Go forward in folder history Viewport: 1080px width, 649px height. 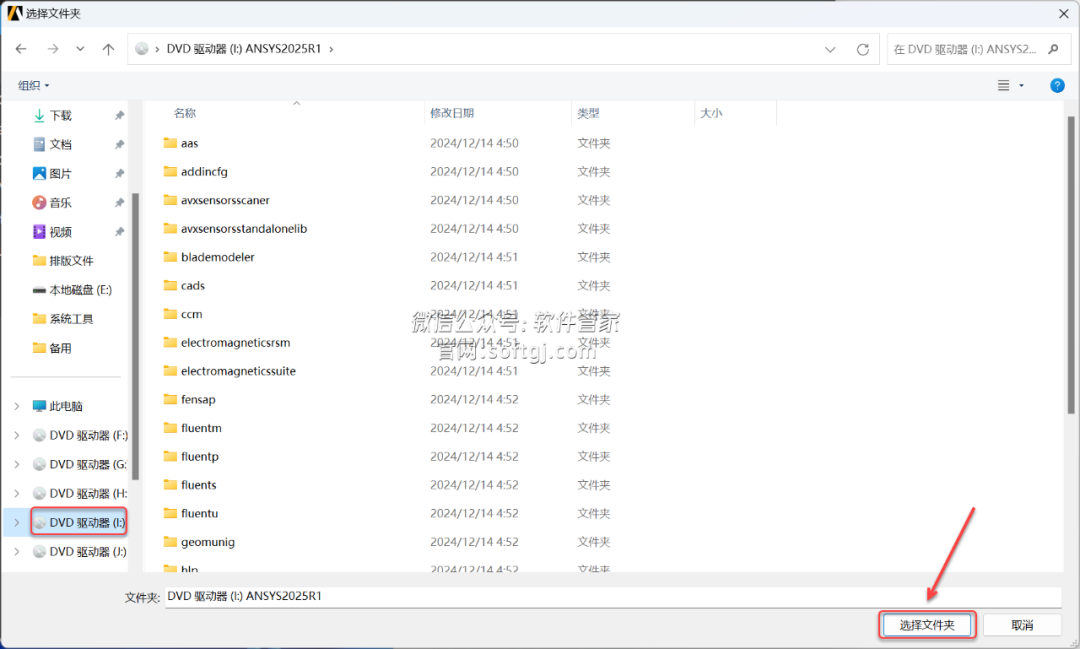tap(53, 49)
